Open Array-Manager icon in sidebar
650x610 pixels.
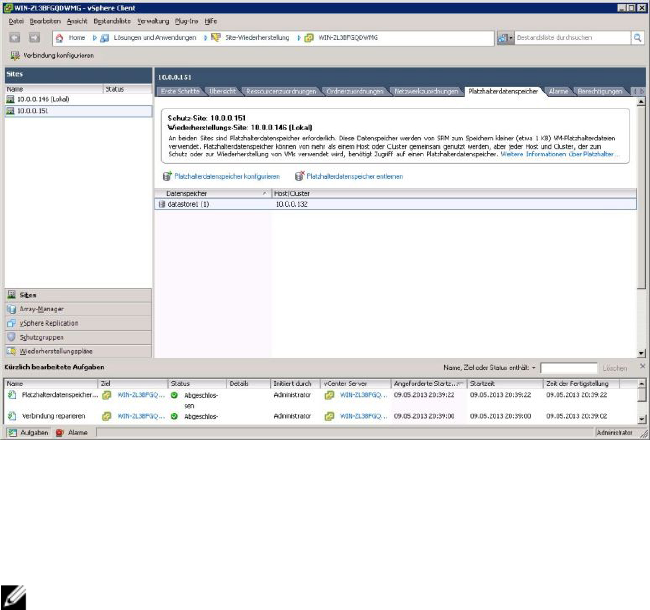click(x=12, y=309)
